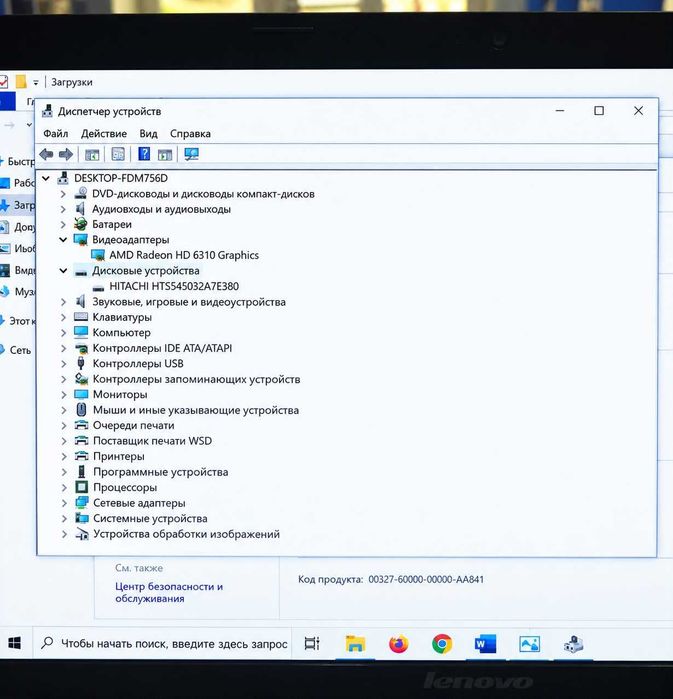Viewport: 673px width, 699px height.
Task: Click the Принтеры category icon
Action: tap(82, 456)
